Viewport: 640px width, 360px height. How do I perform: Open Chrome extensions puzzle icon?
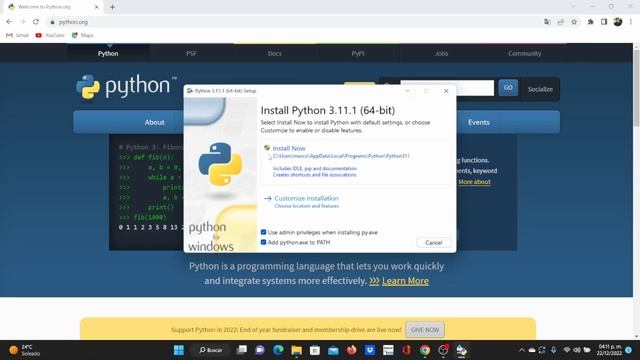(x=590, y=22)
